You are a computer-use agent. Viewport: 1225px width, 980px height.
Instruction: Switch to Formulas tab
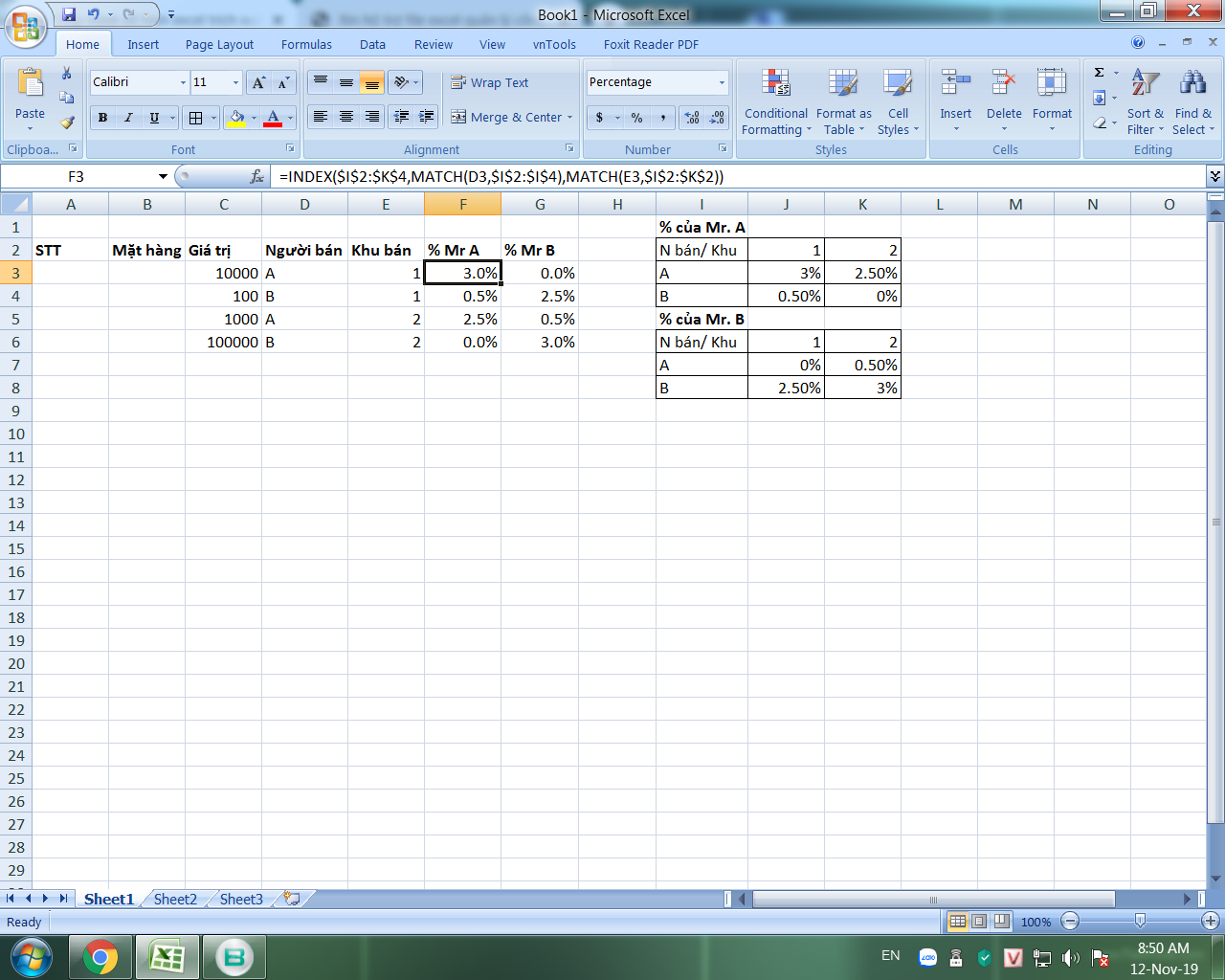[306, 44]
